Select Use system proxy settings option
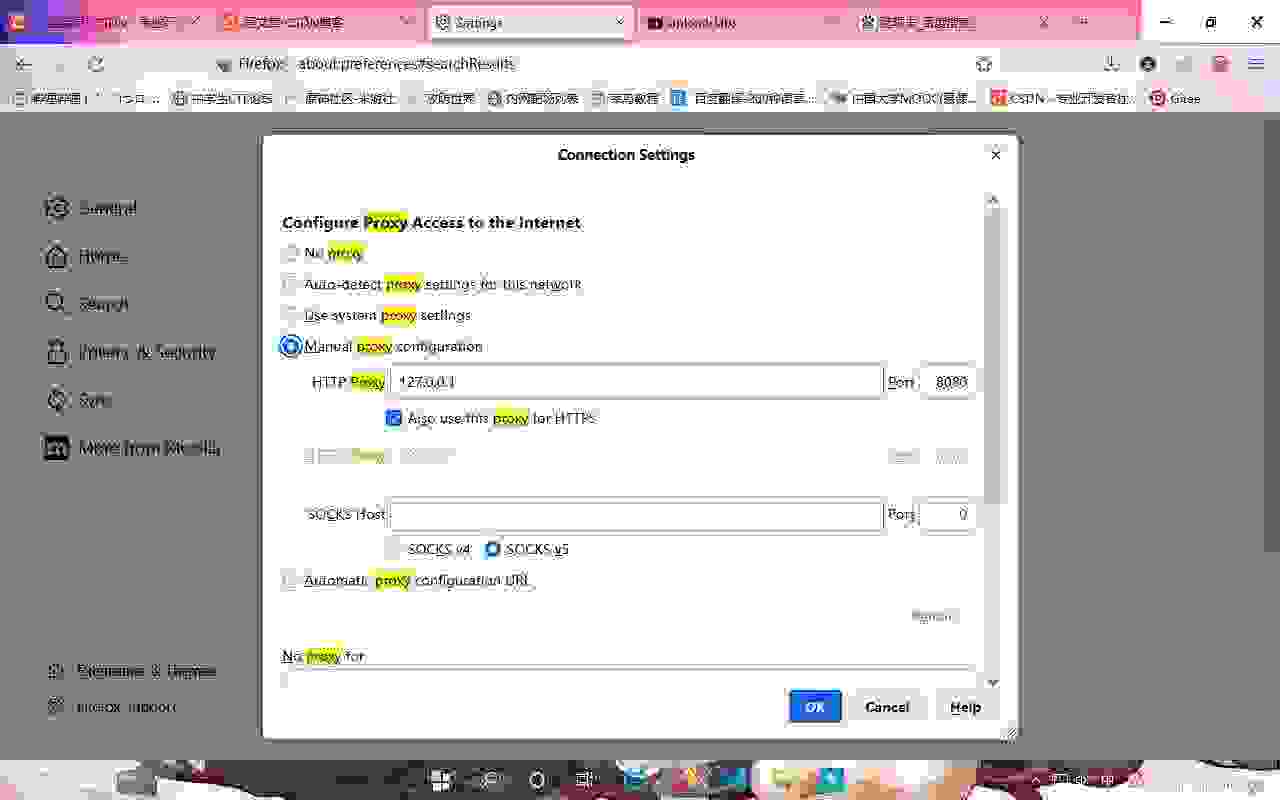 pyautogui.click(x=290, y=315)
